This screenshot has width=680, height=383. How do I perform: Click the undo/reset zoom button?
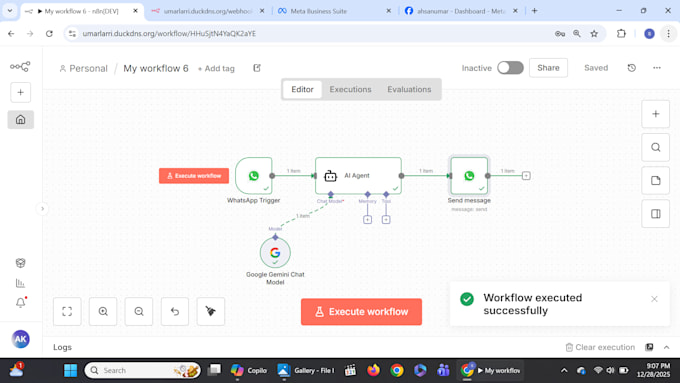click(x=175, y=311)
